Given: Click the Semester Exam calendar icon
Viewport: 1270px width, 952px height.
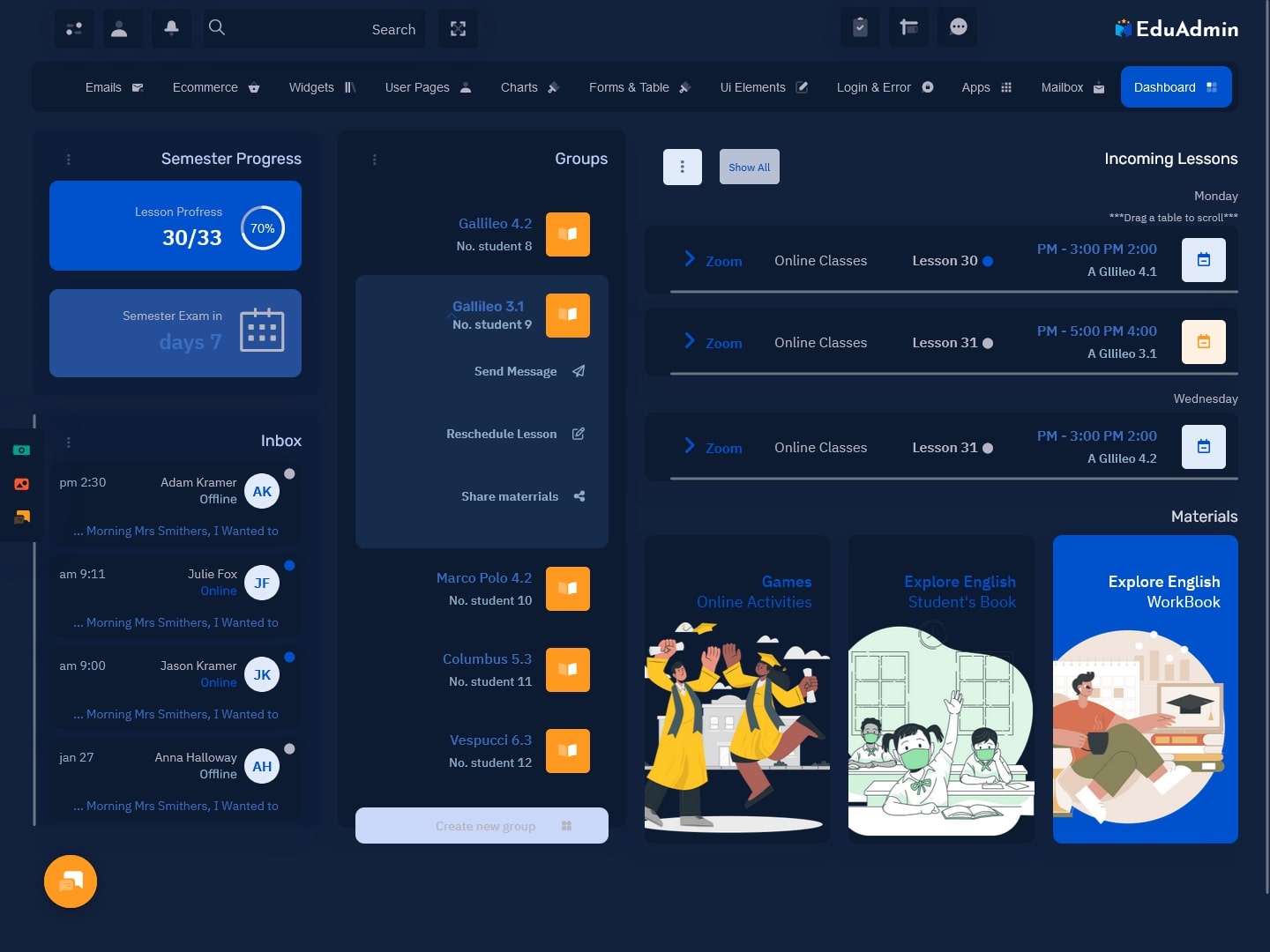Looking at the screenshot, I should 262,331.
